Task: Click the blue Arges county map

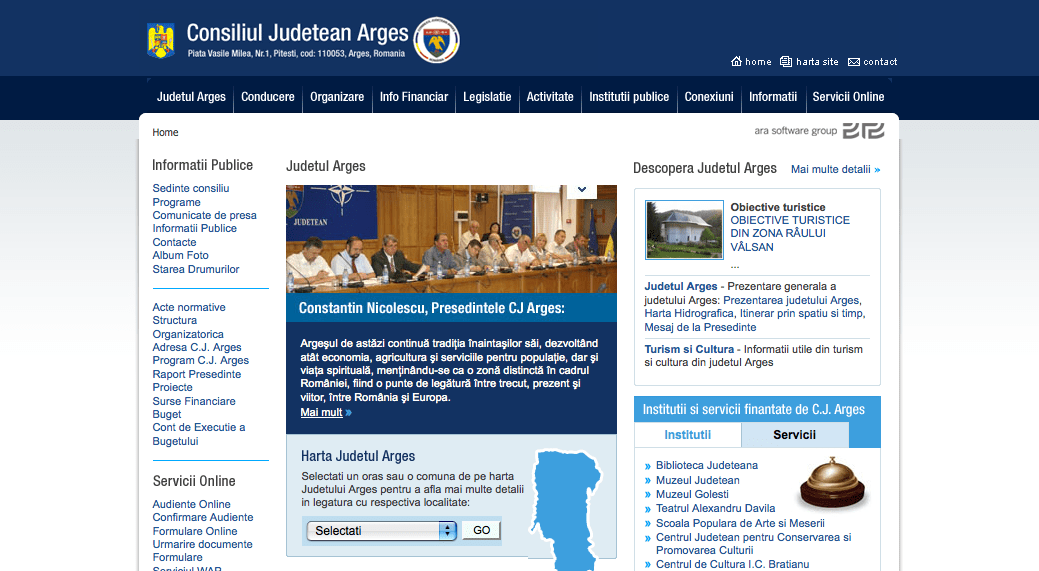Action: click(x=565, y=510)
